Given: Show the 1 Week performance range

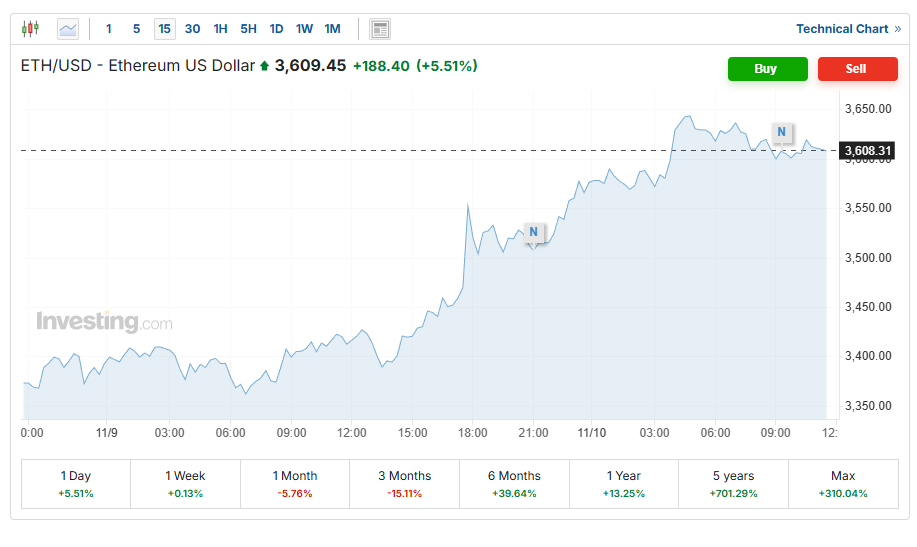Looking at the screenshot, I should pos(185,484).
